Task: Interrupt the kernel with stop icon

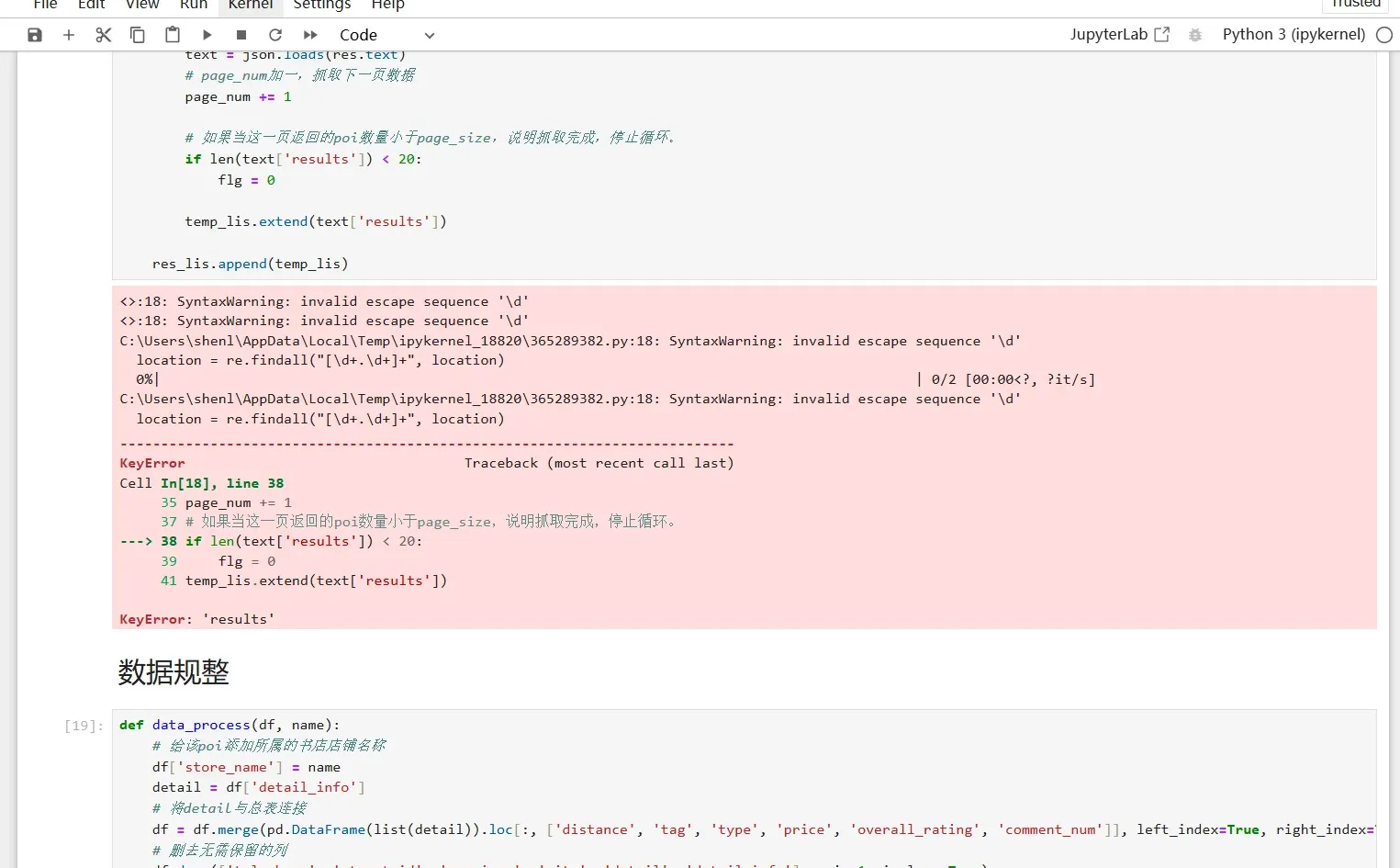Action: coord(241,35)
